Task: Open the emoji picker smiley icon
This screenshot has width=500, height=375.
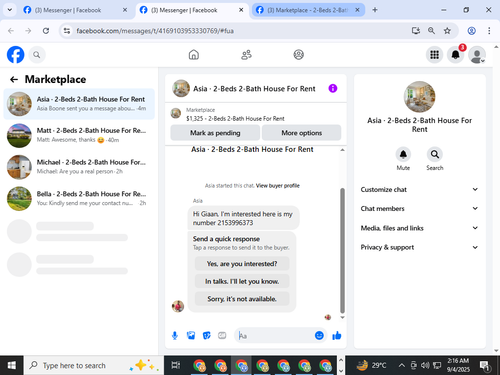Action: coord(319,335)
